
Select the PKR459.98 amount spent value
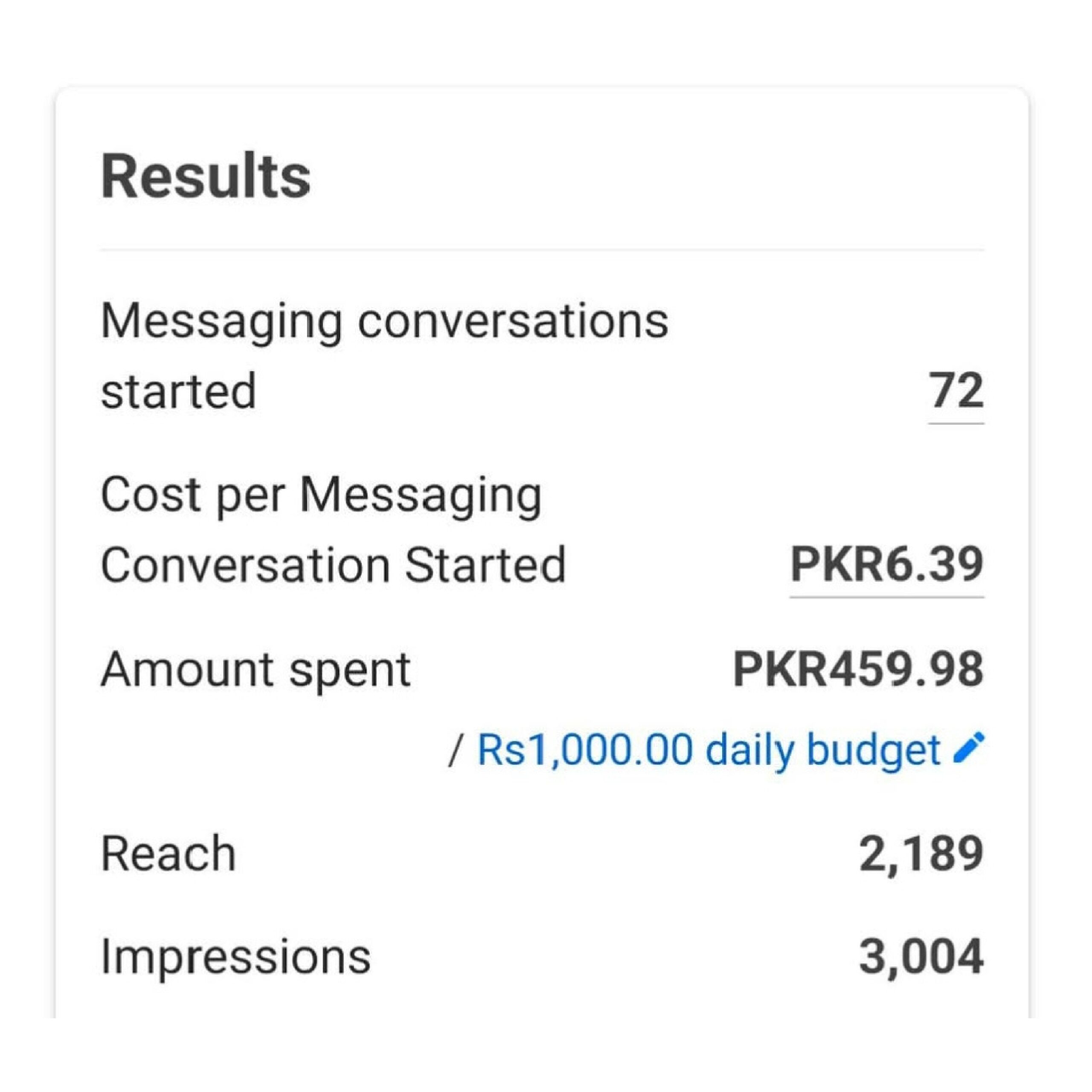click(858, 669)
